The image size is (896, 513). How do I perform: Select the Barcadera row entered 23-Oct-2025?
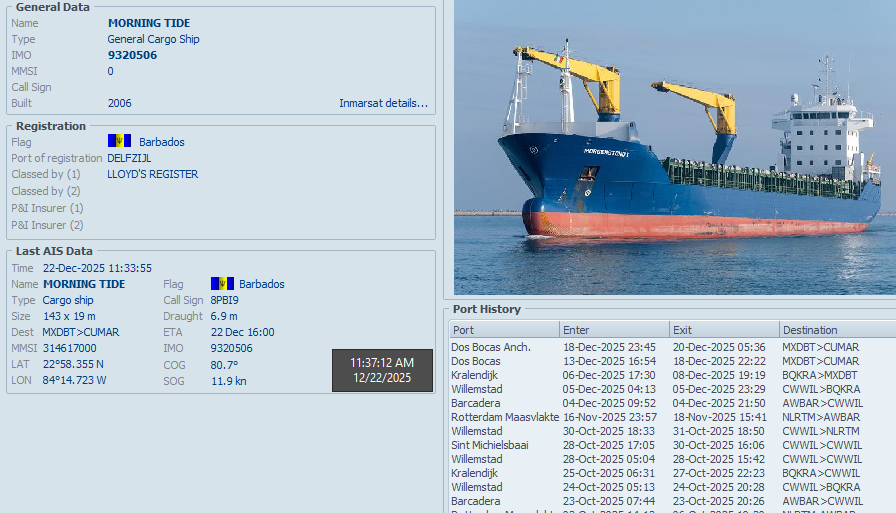tap(673, 501)
